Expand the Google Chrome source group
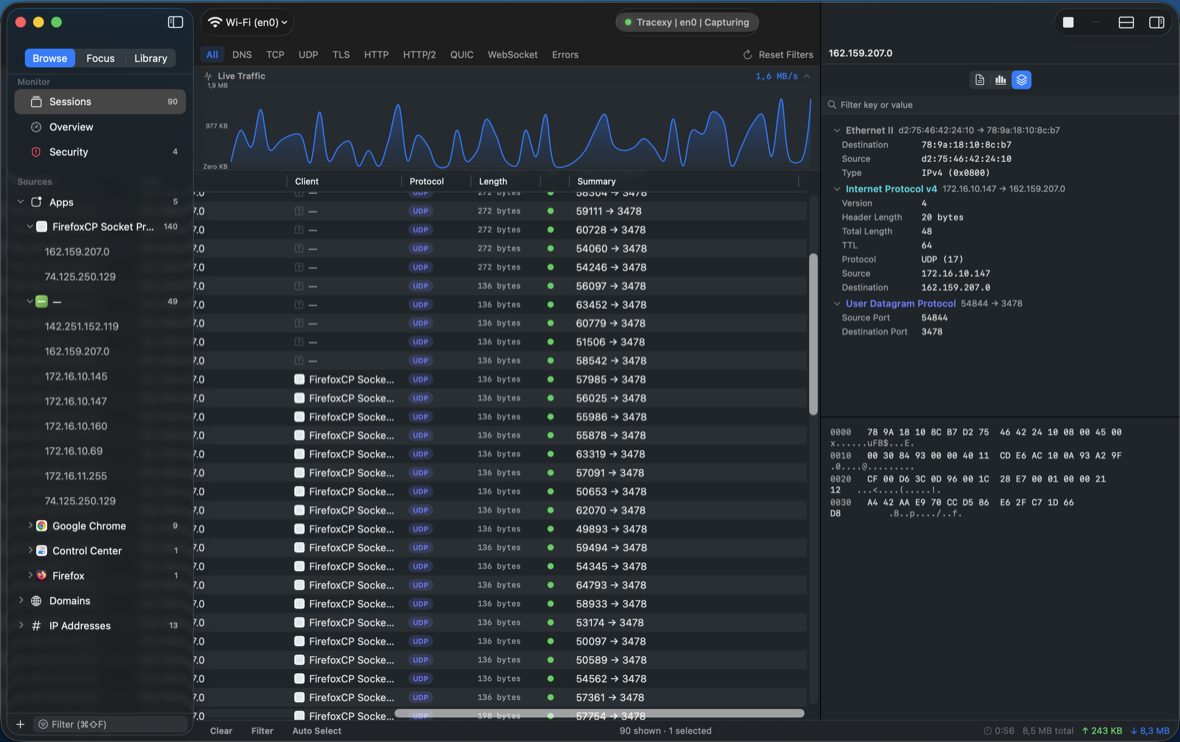1180x742 pixels. pyautogui.click(x=29, y=525)
